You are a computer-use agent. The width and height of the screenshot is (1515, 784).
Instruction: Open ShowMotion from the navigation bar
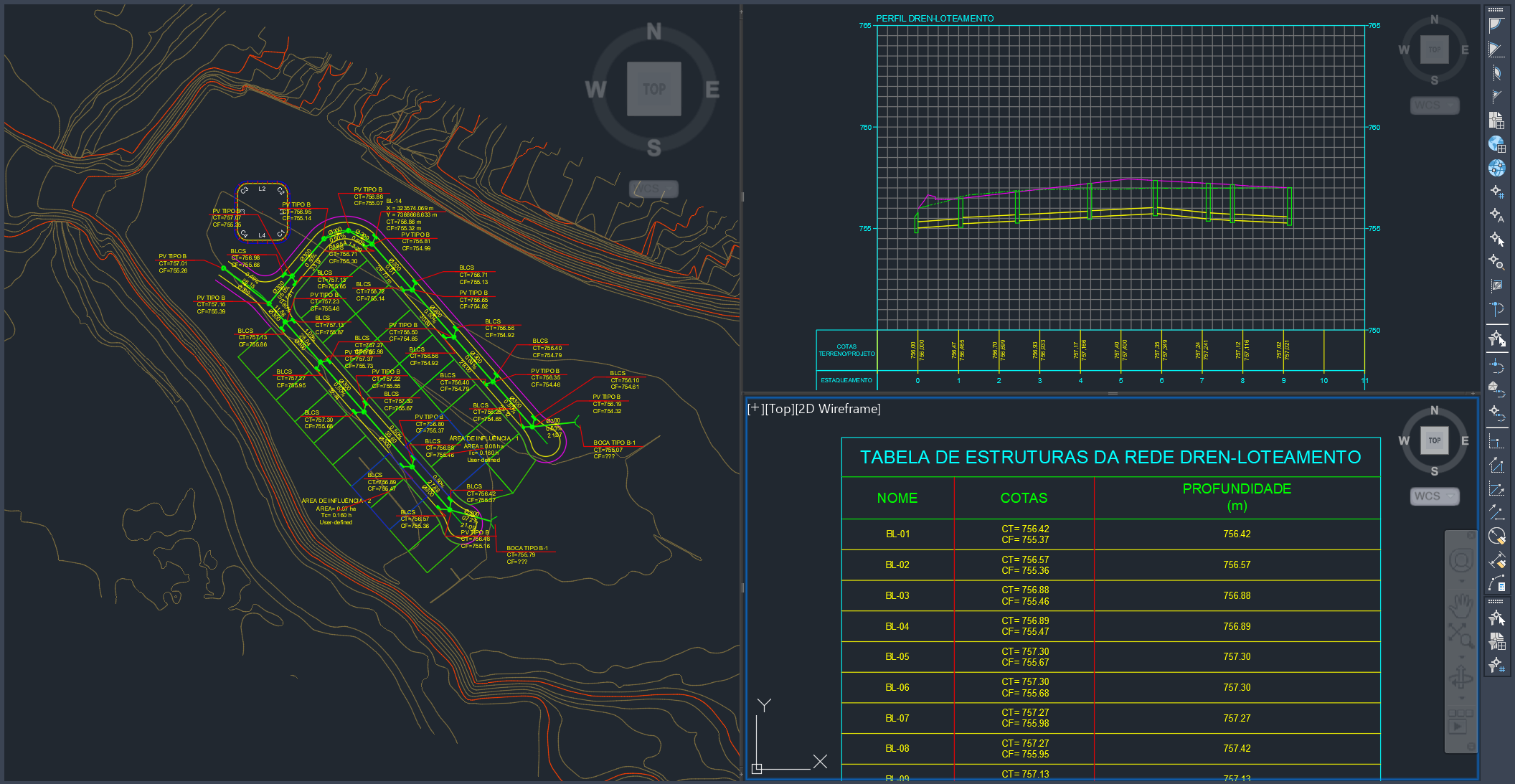pos(1461,722)
